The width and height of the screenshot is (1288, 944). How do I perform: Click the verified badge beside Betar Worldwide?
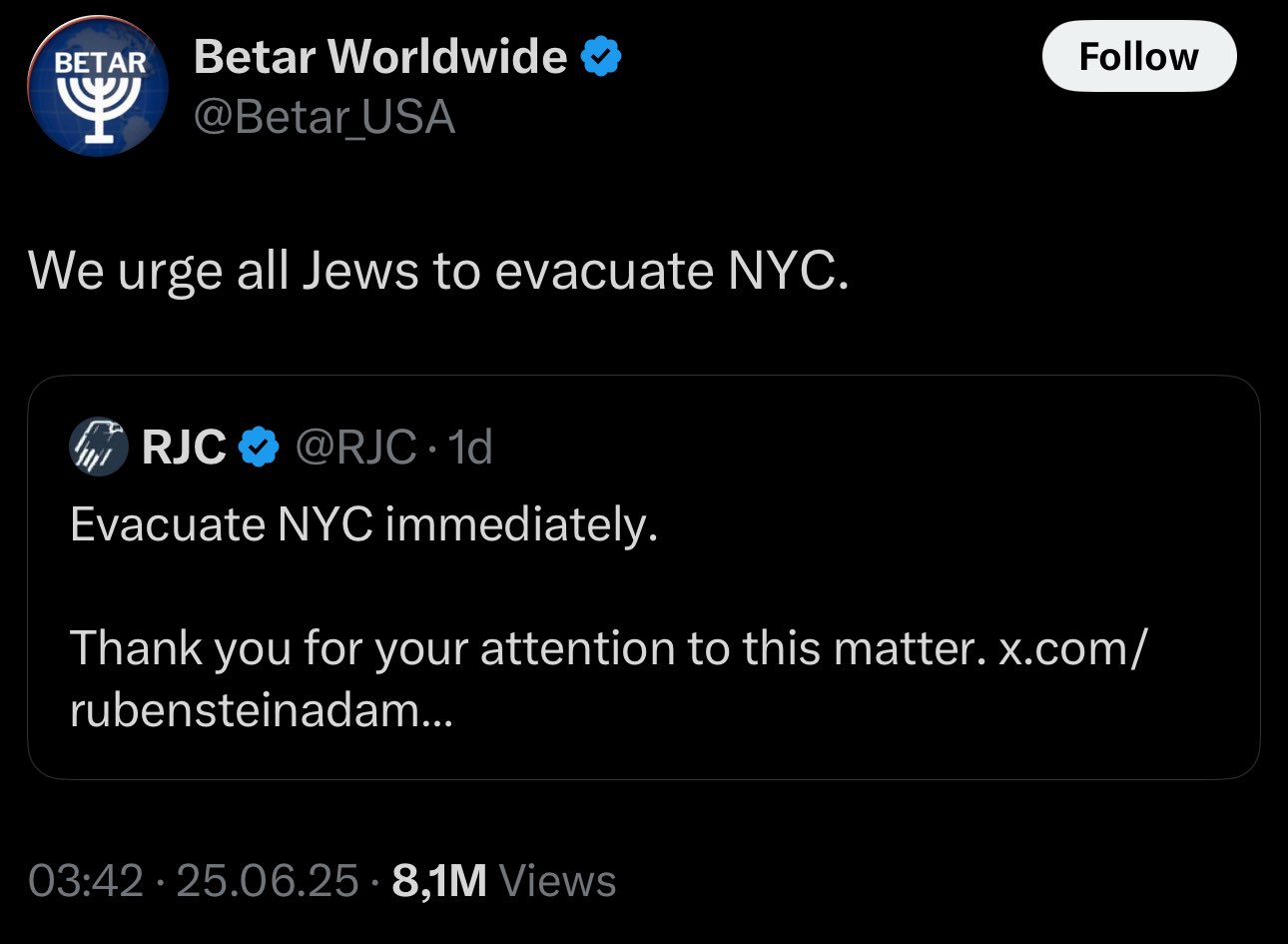pyautogui.click(x=601, y=57)
